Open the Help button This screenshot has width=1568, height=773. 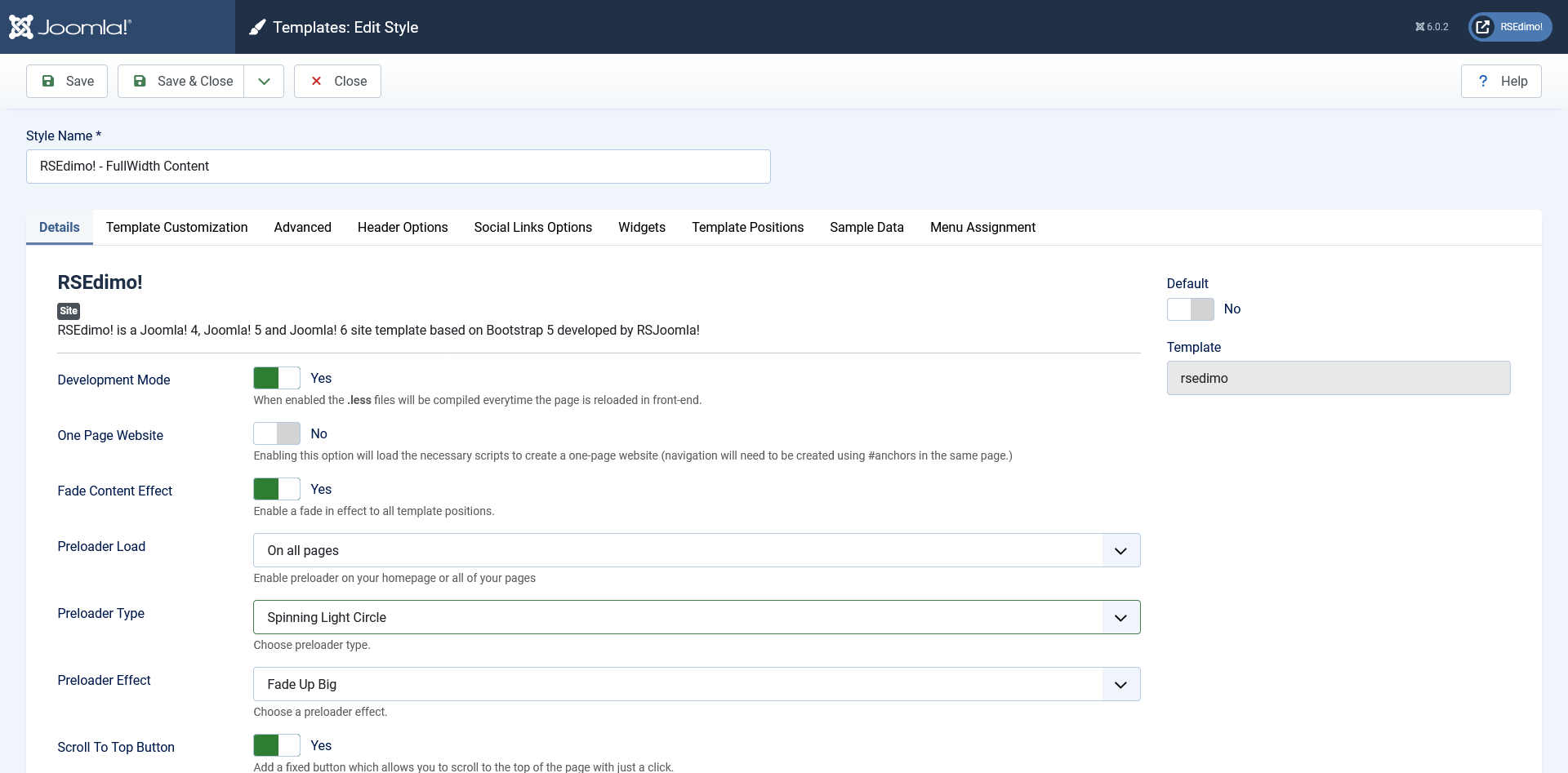click(x=1501, y=82)
